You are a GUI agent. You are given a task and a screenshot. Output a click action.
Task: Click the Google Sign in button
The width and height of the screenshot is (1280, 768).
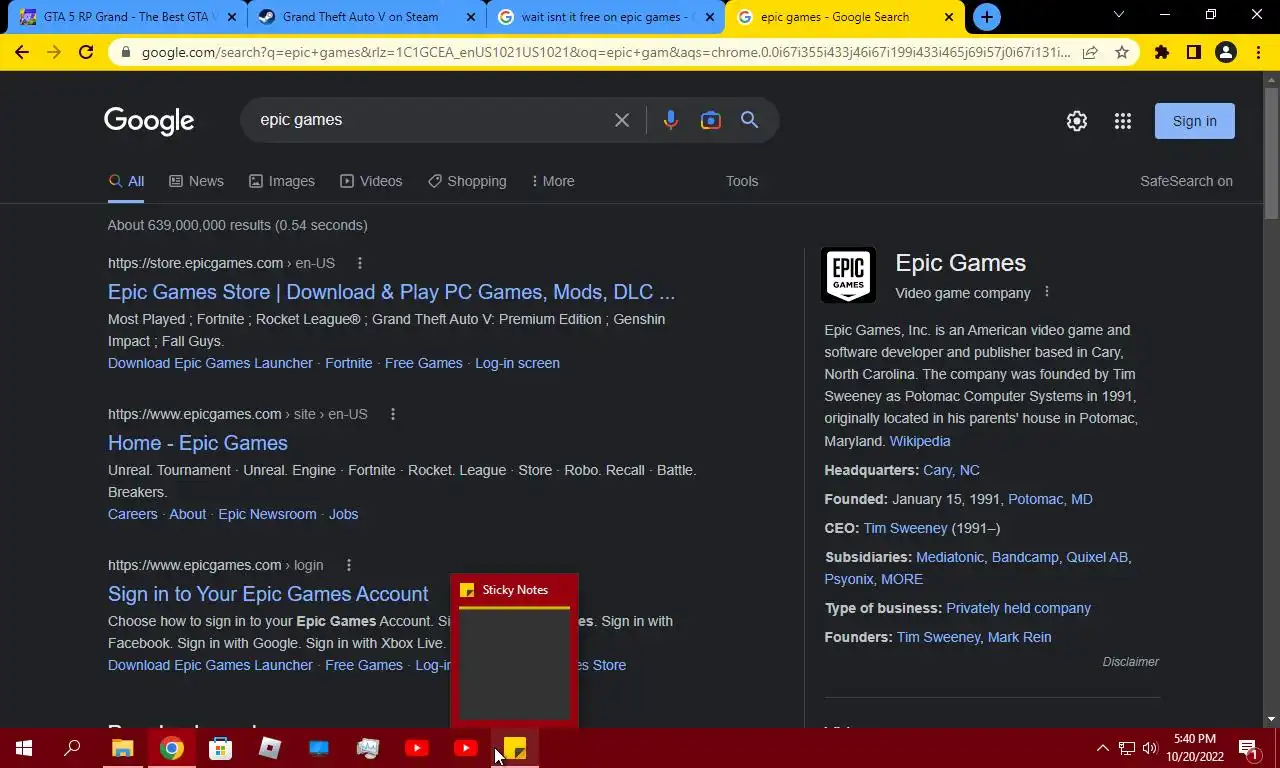point(1195,121)
